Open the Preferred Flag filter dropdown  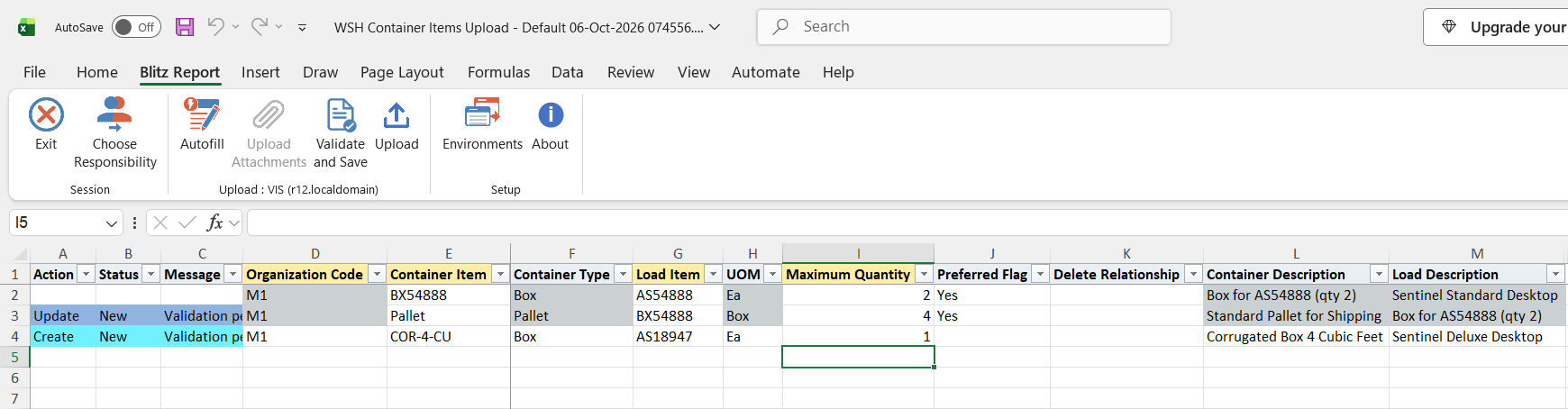1040,274
